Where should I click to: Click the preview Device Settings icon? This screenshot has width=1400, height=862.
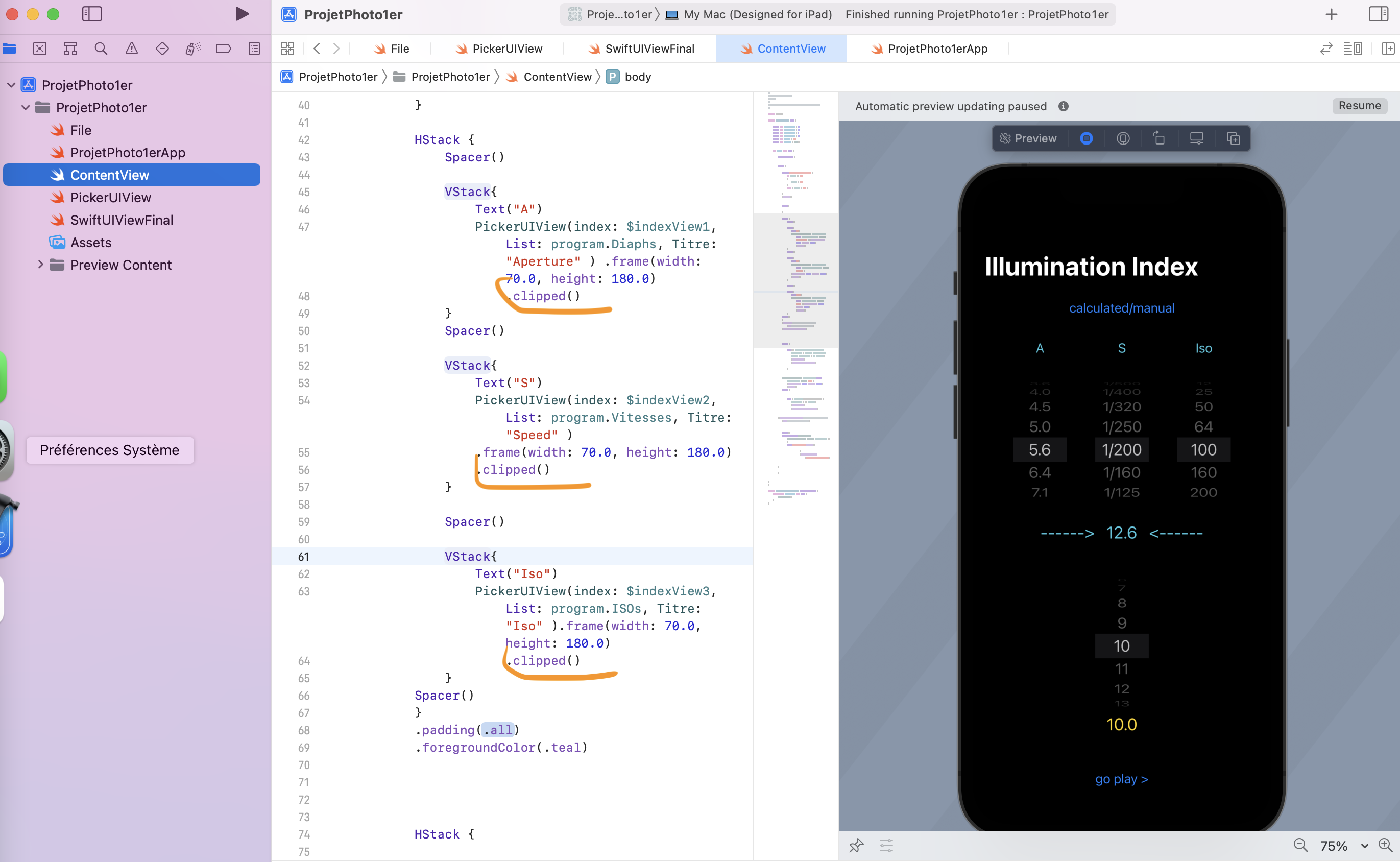pos(1196,138)
